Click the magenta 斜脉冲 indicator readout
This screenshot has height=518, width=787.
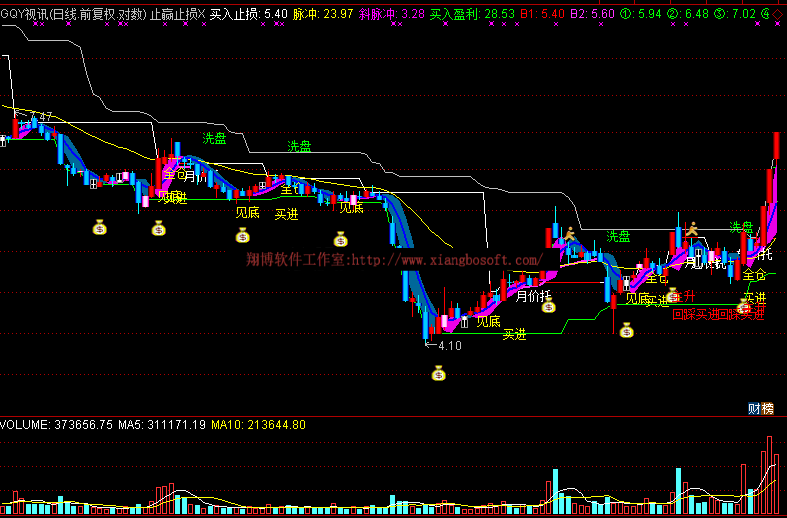(x=391, y=14)
